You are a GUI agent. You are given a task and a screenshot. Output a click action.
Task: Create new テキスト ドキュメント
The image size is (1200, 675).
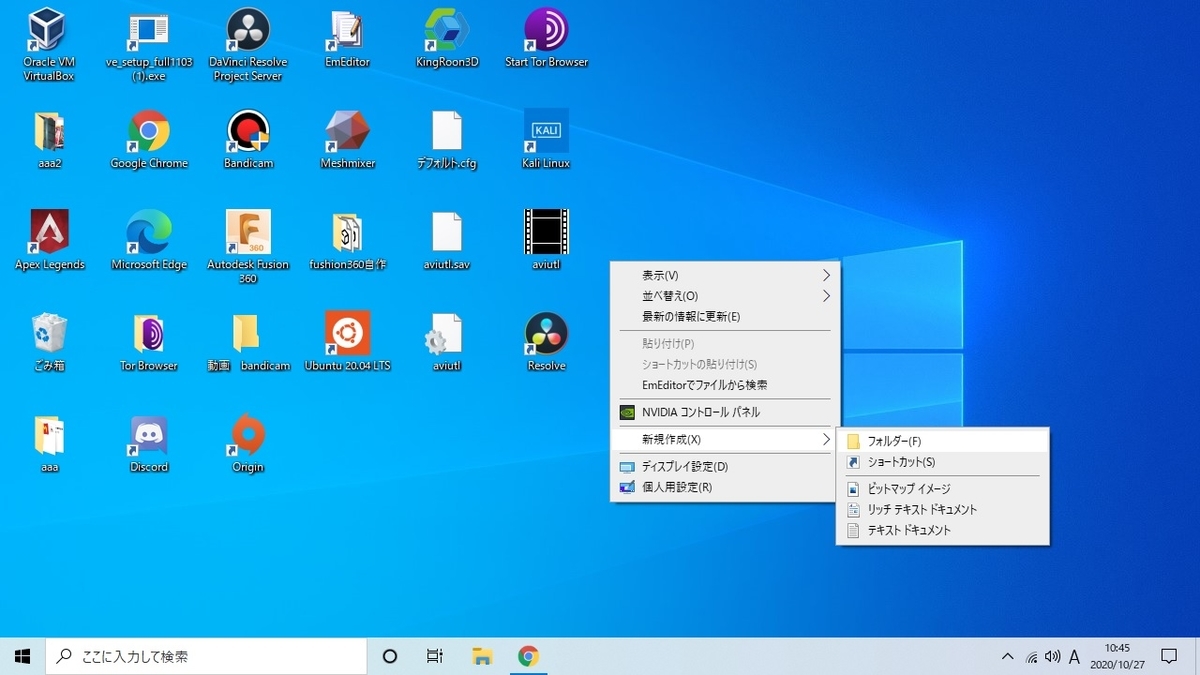pos(943,531)
